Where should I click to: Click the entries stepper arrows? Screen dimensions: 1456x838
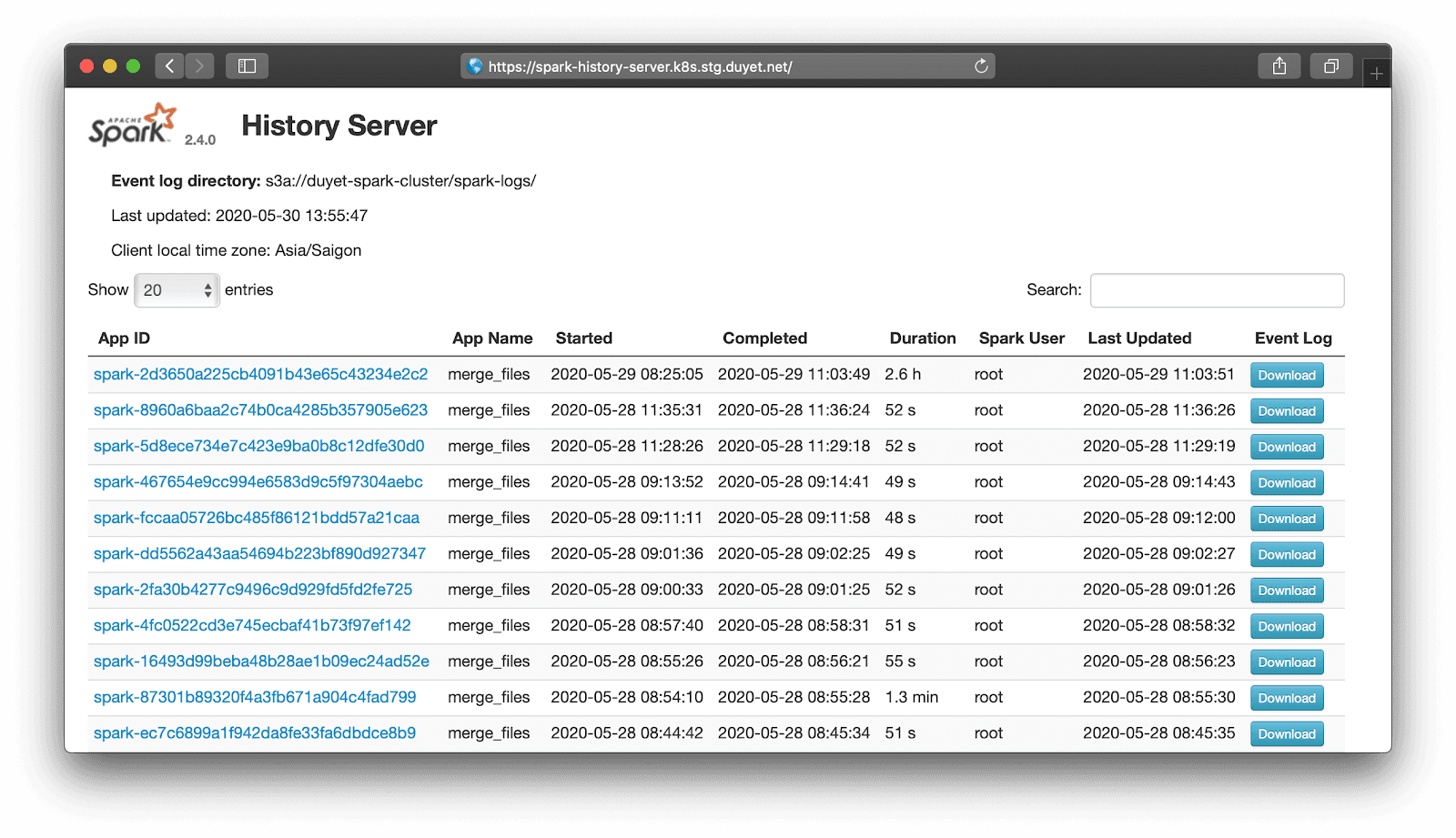pos(207,289)
